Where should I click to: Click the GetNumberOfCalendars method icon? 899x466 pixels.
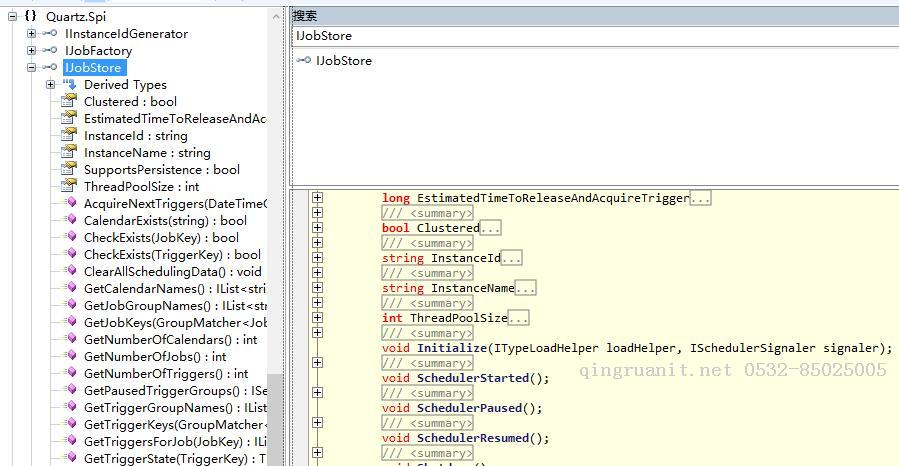pos(72,339)
